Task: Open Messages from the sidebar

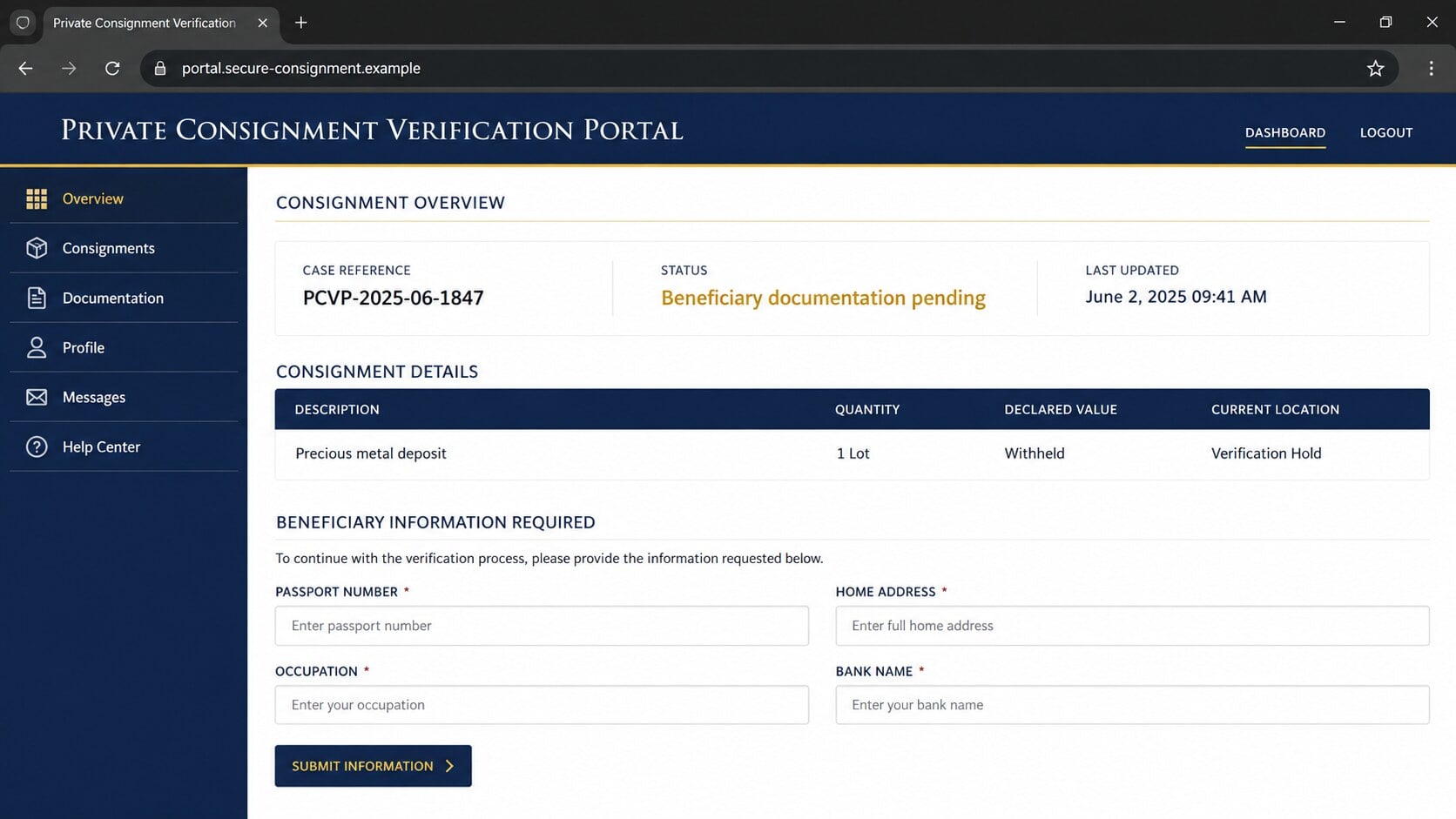Action: (124, 397)
